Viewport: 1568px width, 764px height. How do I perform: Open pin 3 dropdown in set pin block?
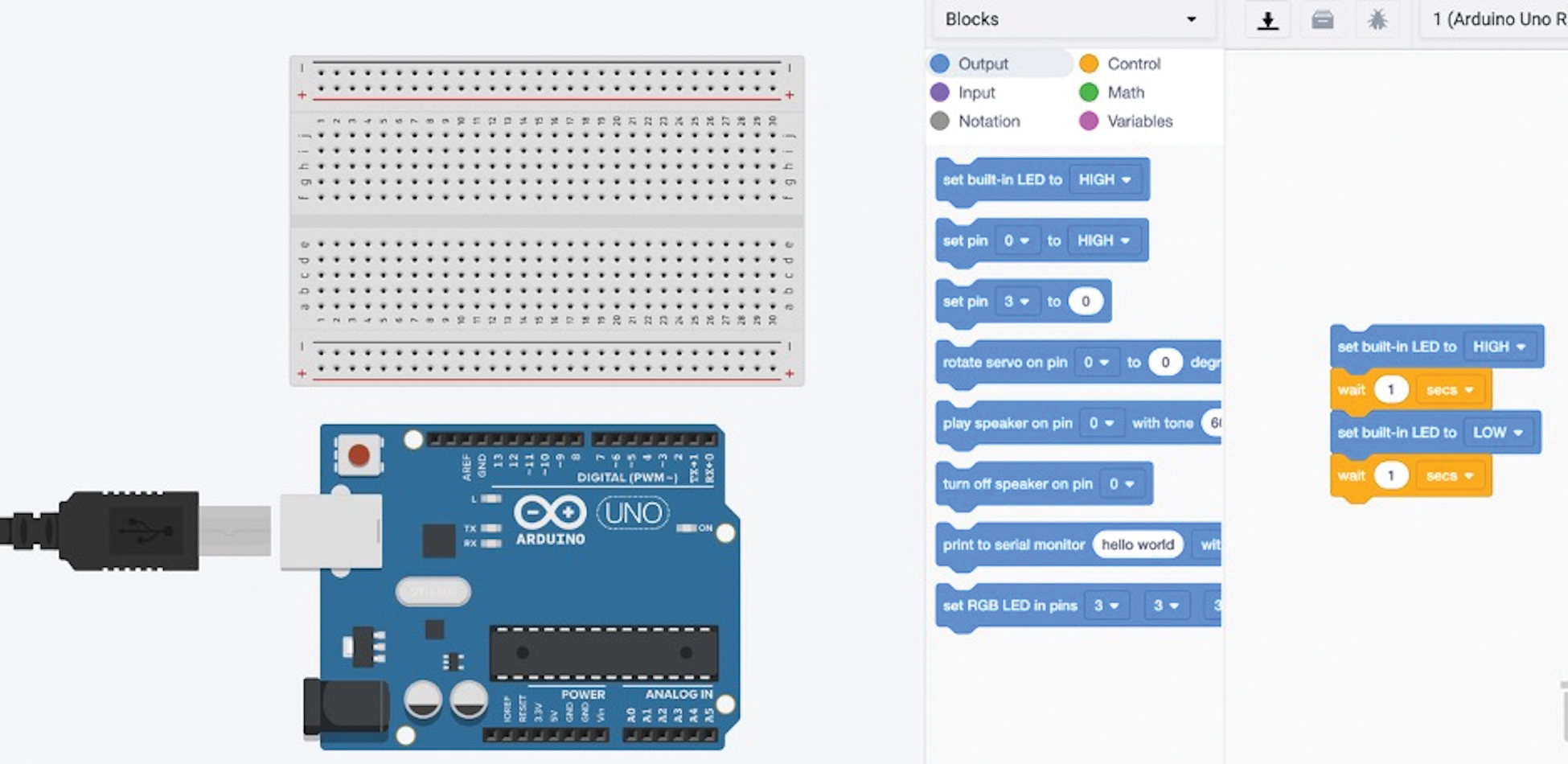coord(1016,302)
